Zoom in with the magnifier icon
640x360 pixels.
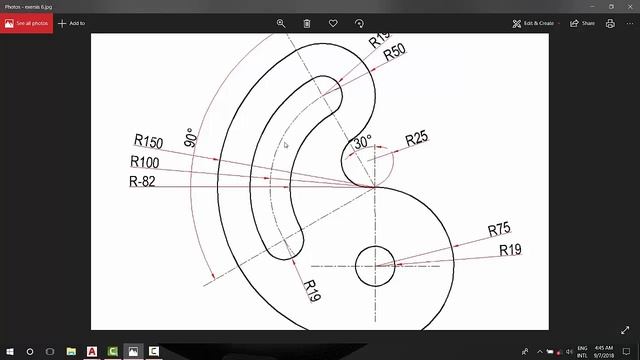pos(281,23)
